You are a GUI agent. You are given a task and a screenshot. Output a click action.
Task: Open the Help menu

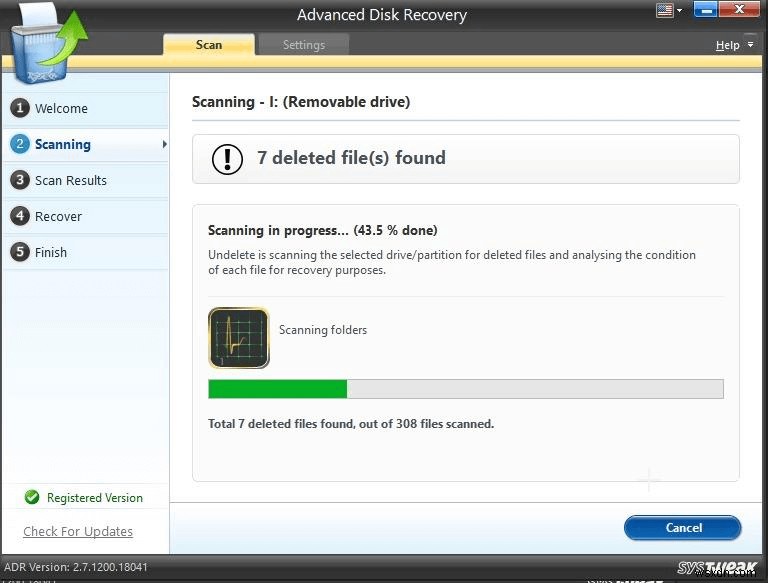point(727,45)
